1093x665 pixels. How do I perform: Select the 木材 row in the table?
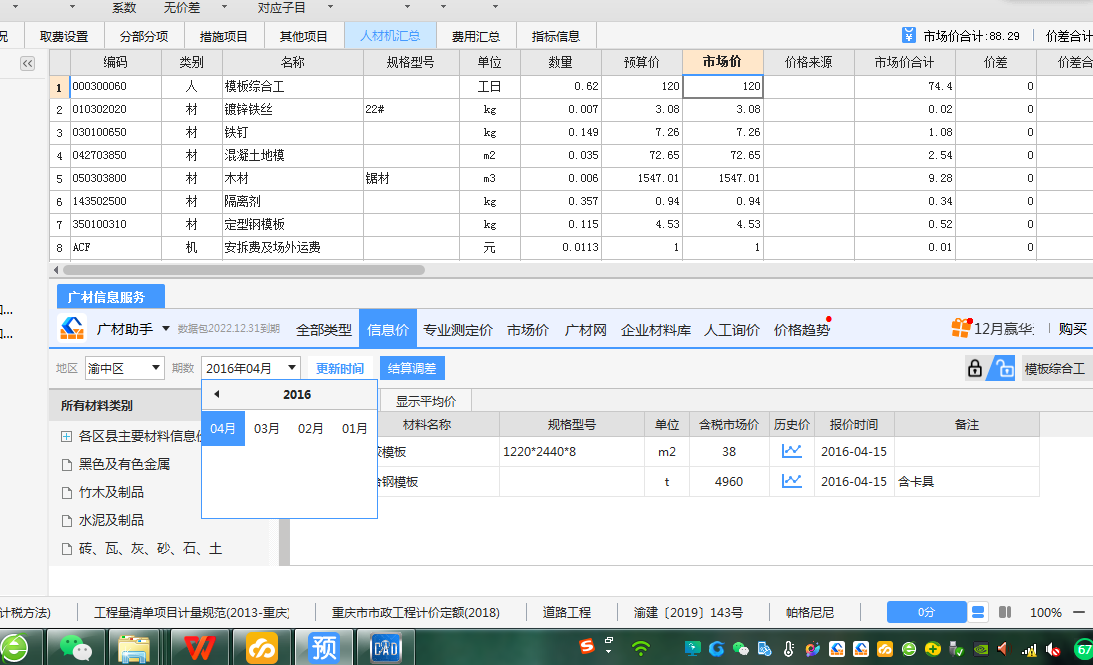tap(572, 178)
